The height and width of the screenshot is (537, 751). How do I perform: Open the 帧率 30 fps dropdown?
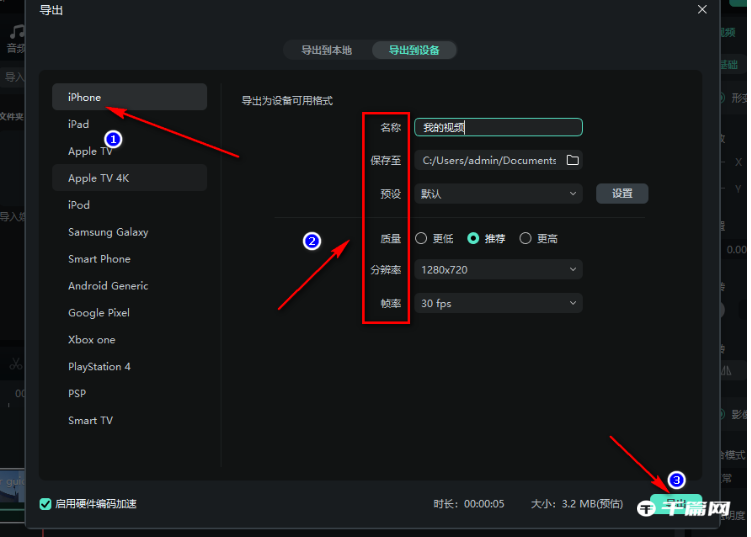pos(498,303)
